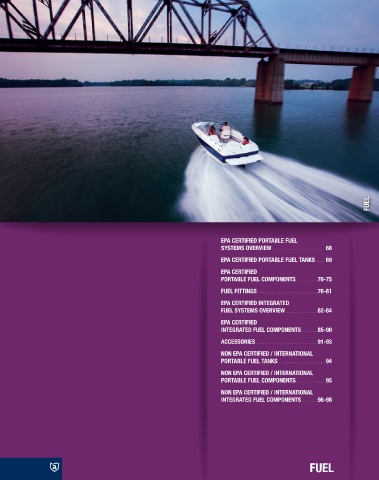Click the large FUEL heading at bottom right

[x=322, y=468]
